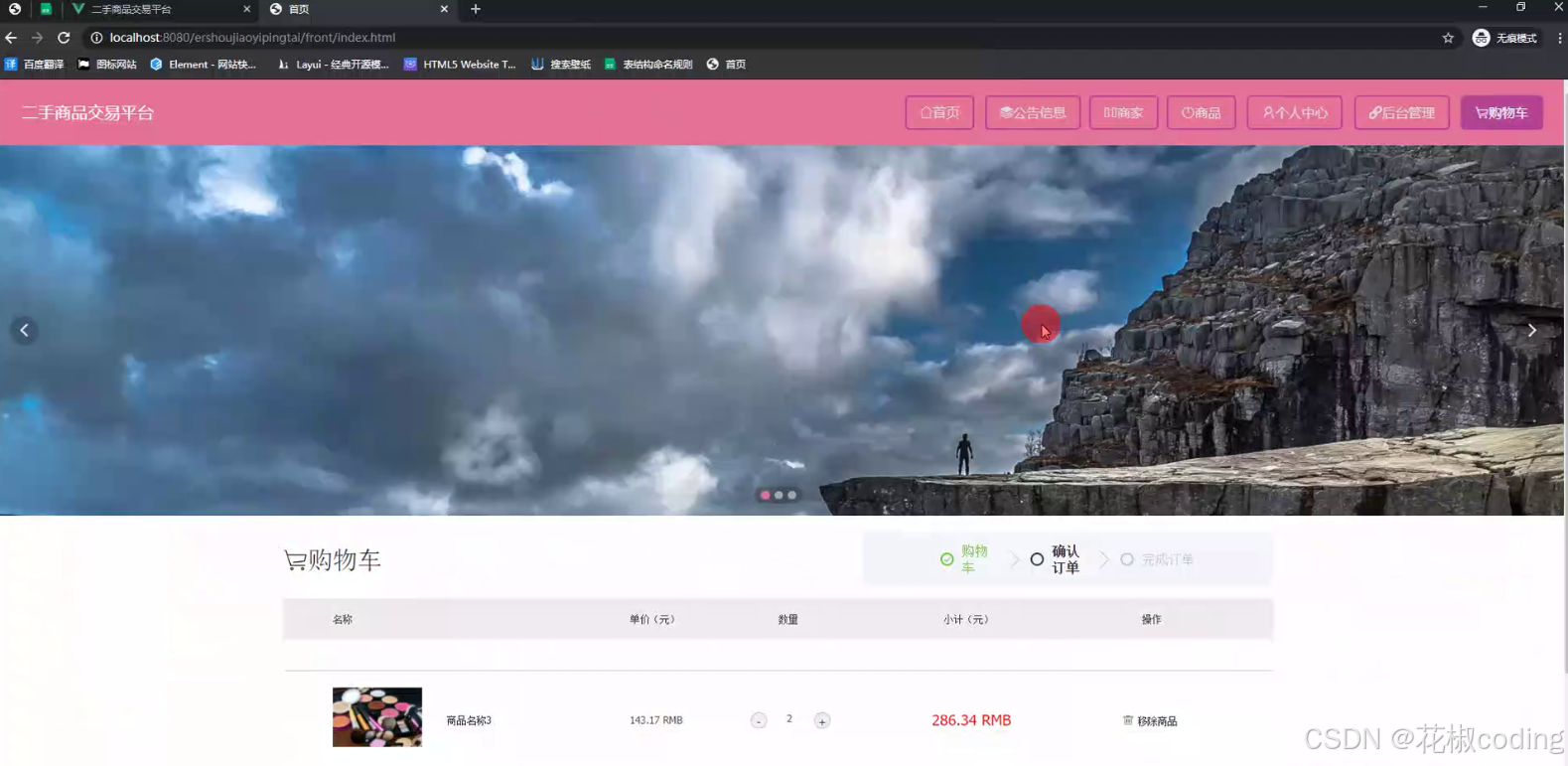This screenshot has height=766, width=1568.
Task: Open the 百度翻译 bookmark
Action: [x=35, y=64]
